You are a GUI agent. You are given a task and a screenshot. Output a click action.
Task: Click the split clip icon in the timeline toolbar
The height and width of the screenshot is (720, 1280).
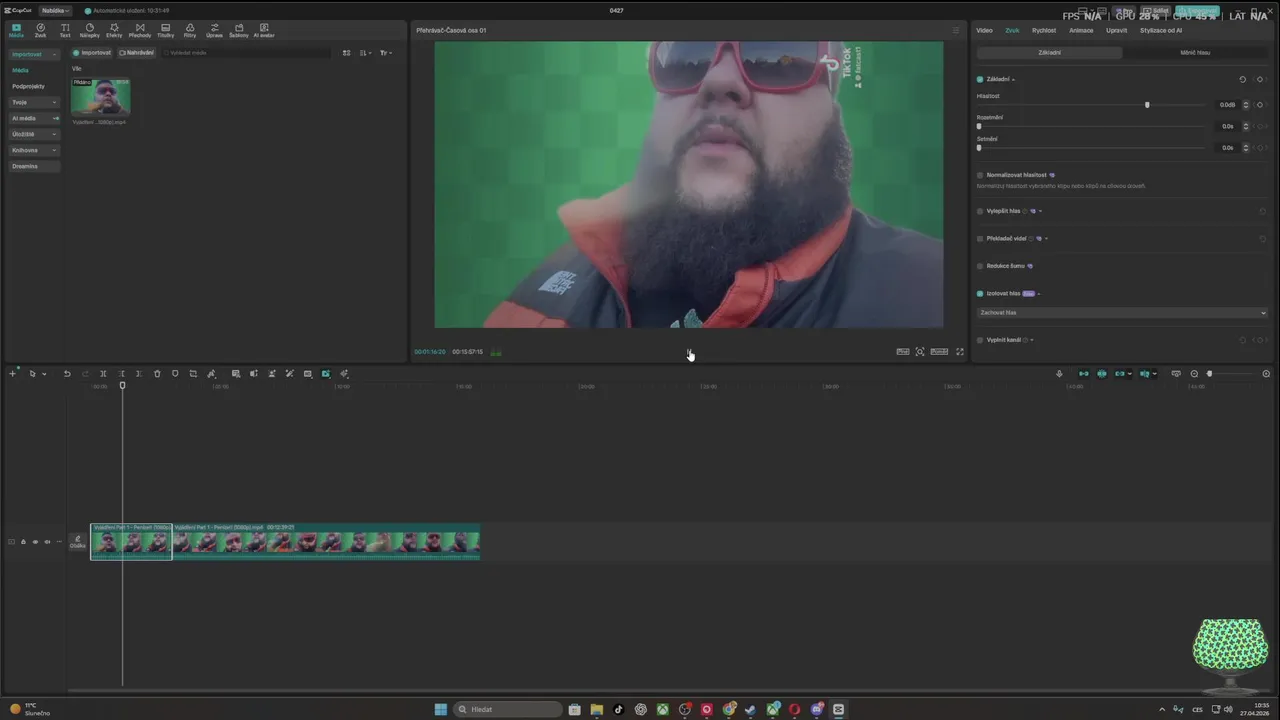(103, 374)
